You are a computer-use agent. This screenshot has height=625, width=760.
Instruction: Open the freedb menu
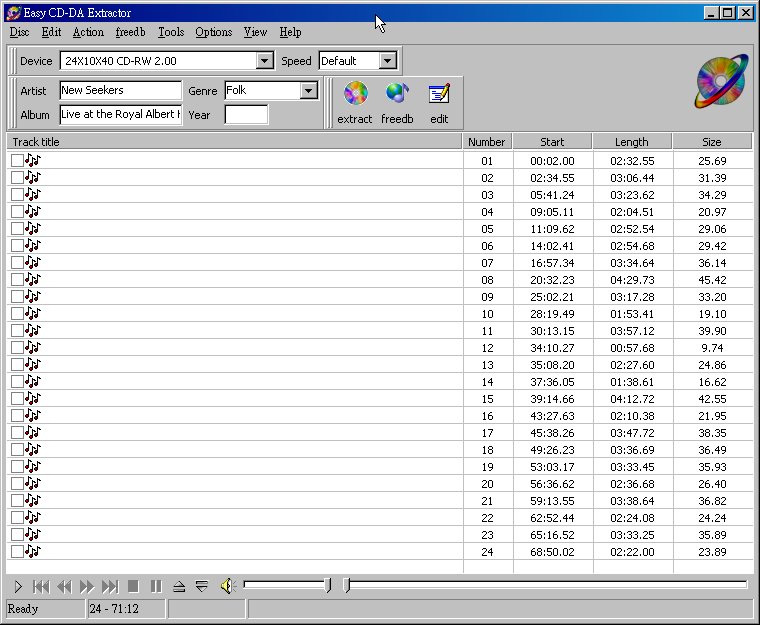130,32
